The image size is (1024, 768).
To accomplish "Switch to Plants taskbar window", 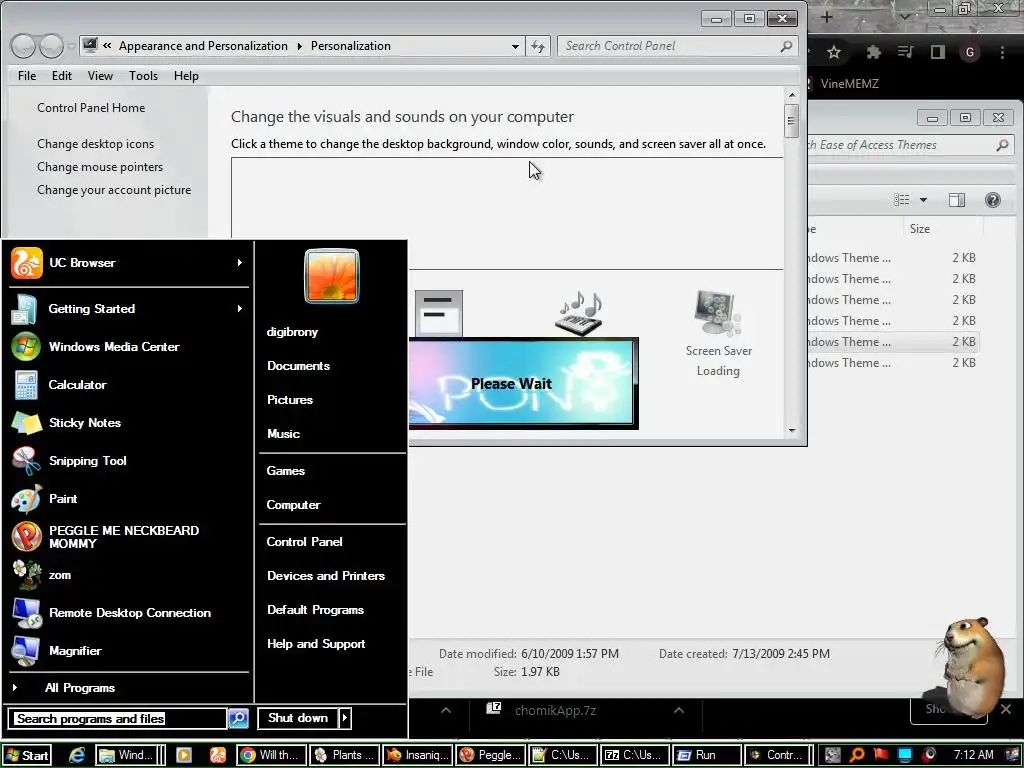I will click(x=344, y=755).
